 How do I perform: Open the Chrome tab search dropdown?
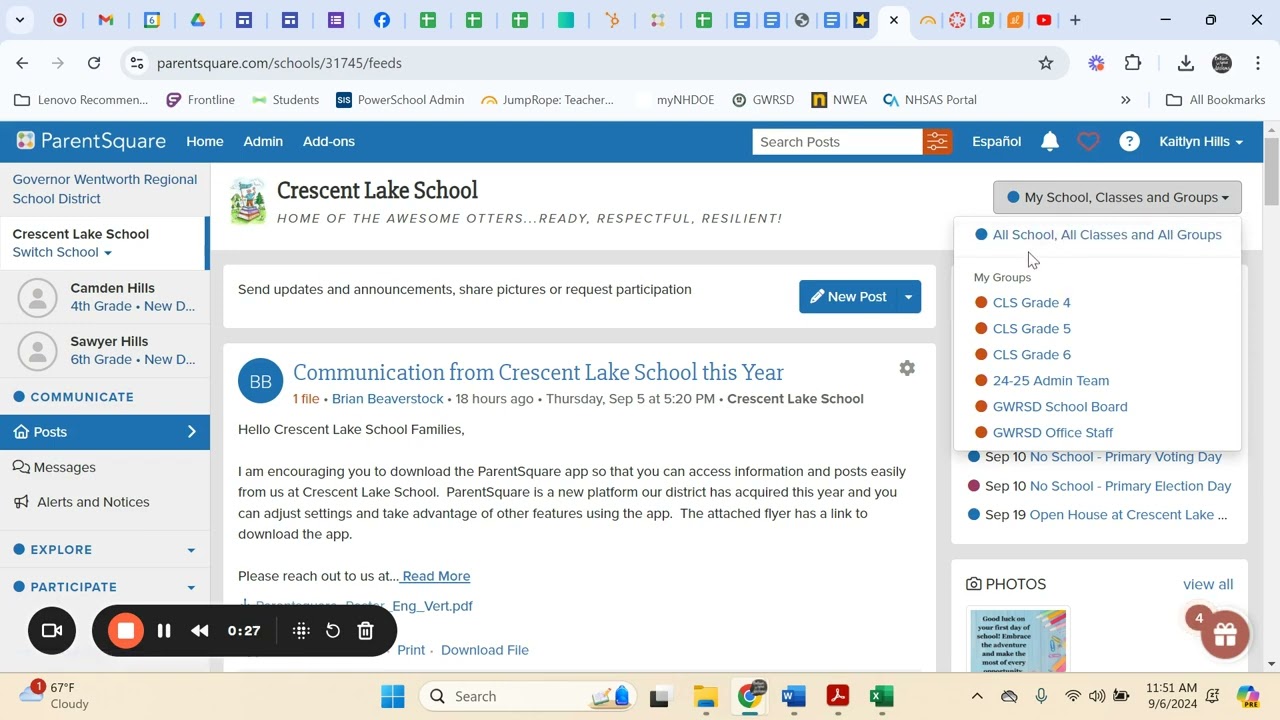[20, 20]
